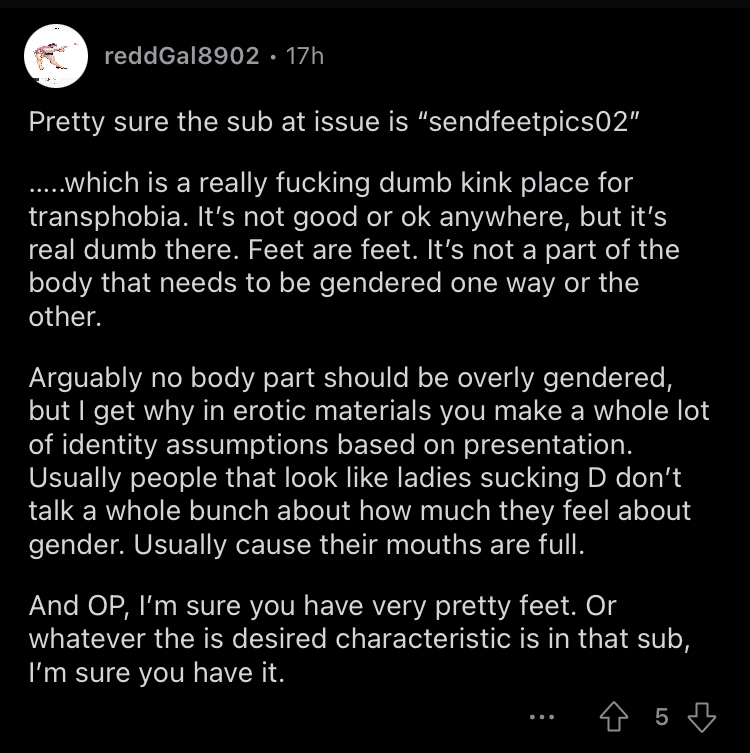Click the line "whatever the is desired characteristic"
This screenshot has width=750, height=753.
point(359,639)
